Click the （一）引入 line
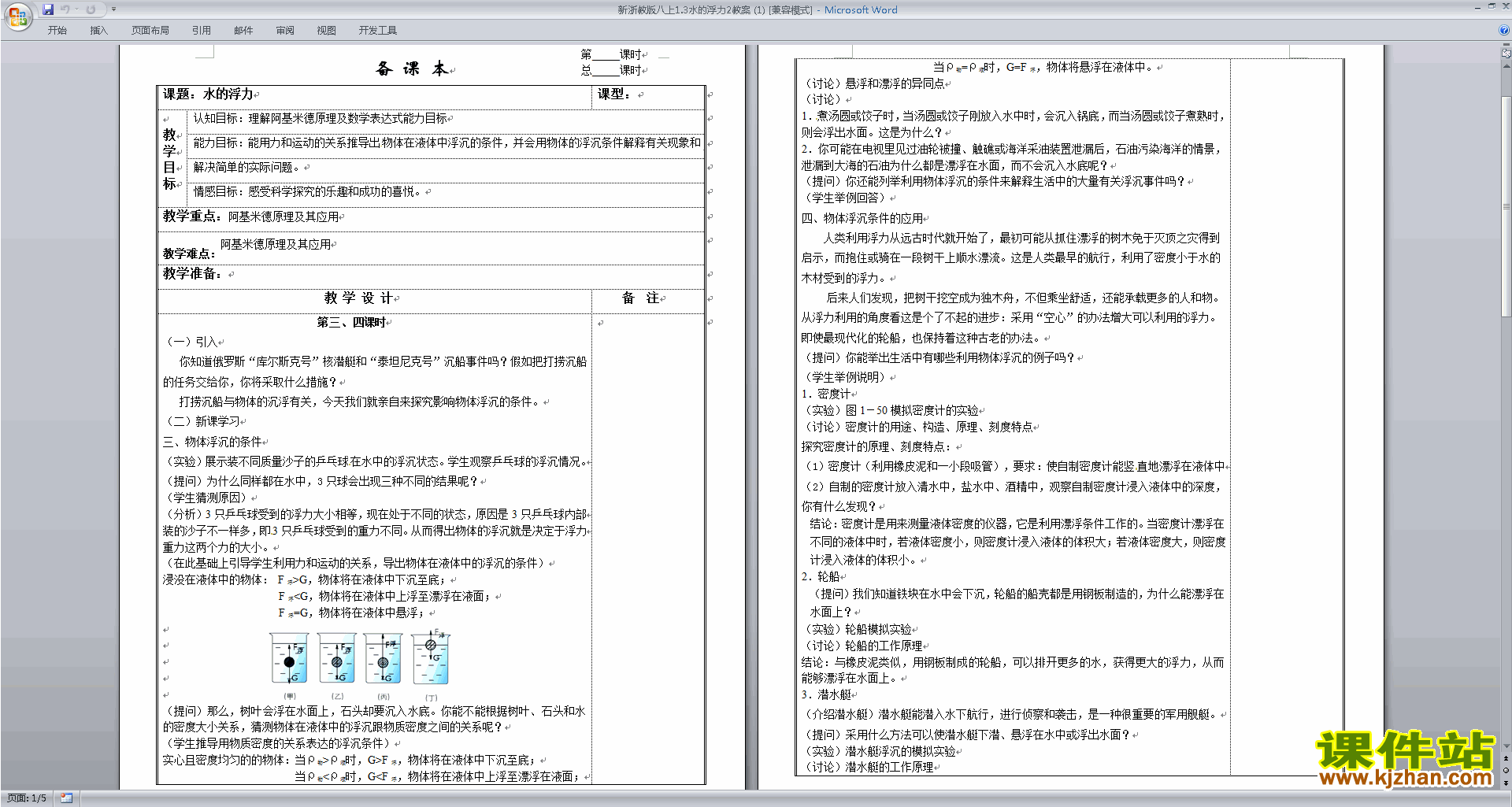Image resolution: width=1512 pixels, height=807 pixels. point(191,342)
